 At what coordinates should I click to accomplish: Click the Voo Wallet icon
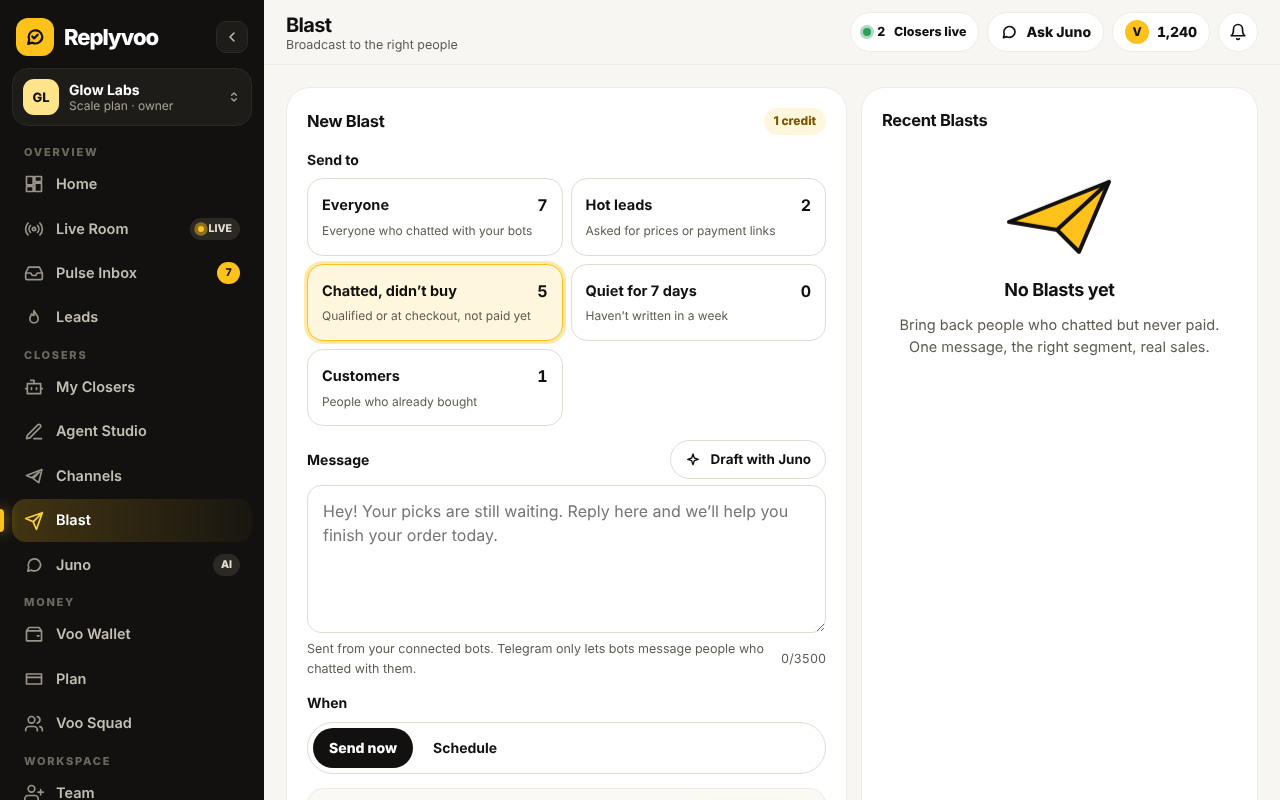(34, 634)
